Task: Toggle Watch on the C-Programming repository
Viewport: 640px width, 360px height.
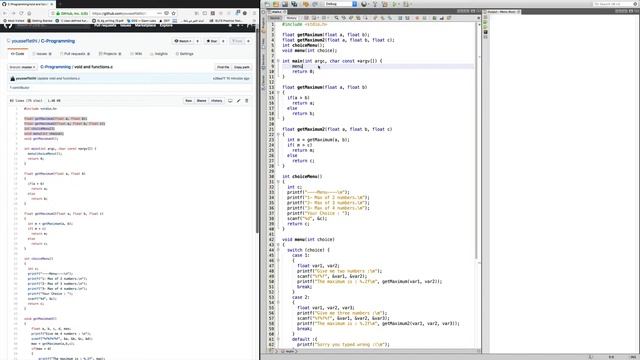Action: coord(183,41)
